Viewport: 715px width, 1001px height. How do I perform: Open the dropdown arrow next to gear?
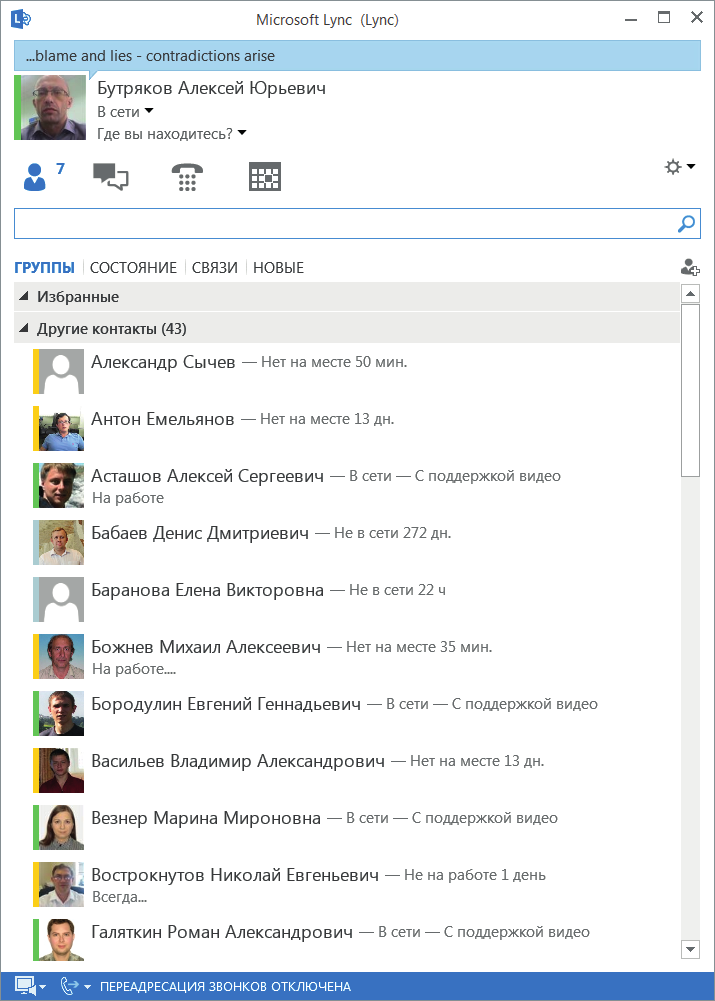tap(691, 167)
